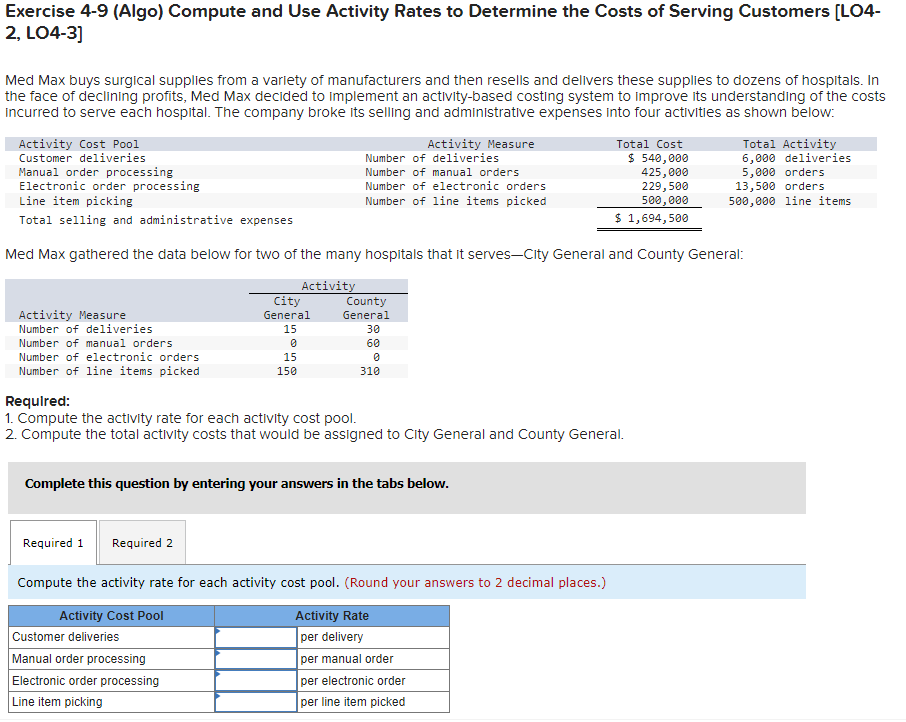Click the per delivery unit label

(x=330, y=636)
